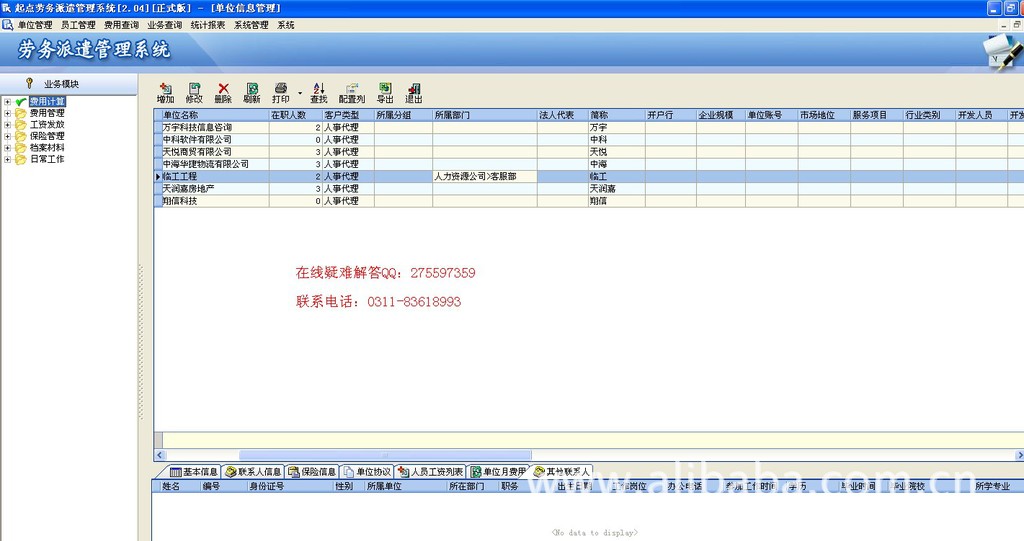Image resolution: width=1024 pixels, height=541 pixels.
Task: Click the 配置列 (Configure columns) icon
Action: [352, 89]
